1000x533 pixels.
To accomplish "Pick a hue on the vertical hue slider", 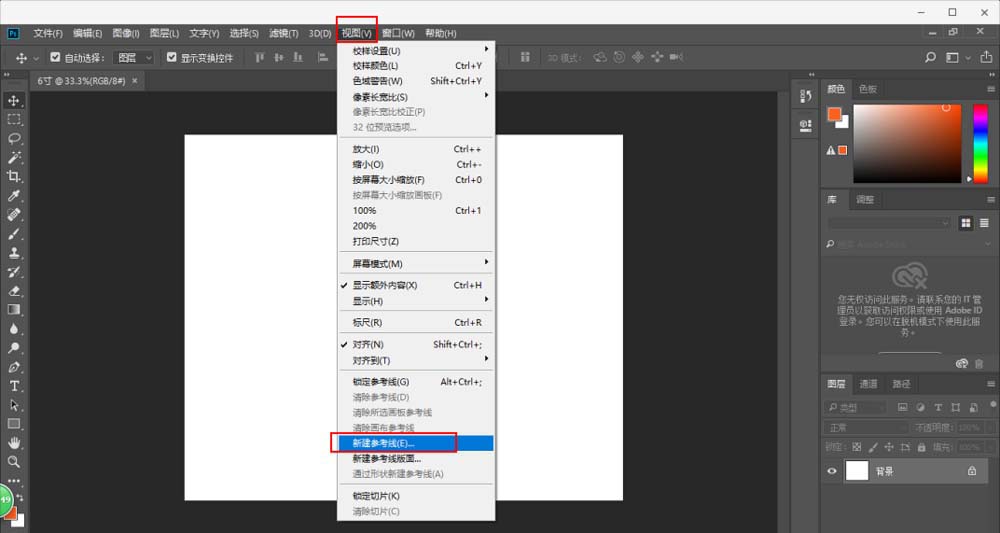I will (x=981, y=143).
